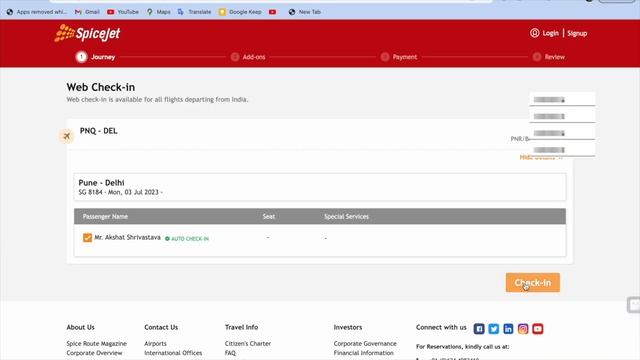Open Financial Information footer link
Viewport: 640px width, 360px height.
[x=364, y=353]
